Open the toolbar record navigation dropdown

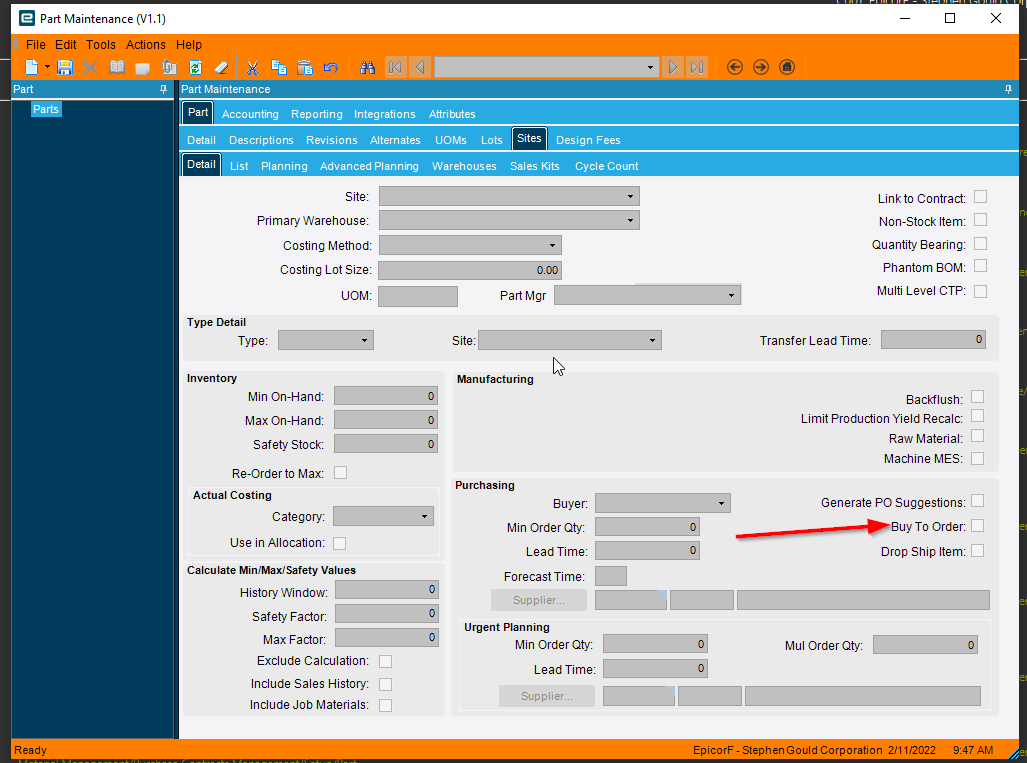[650, 67]
